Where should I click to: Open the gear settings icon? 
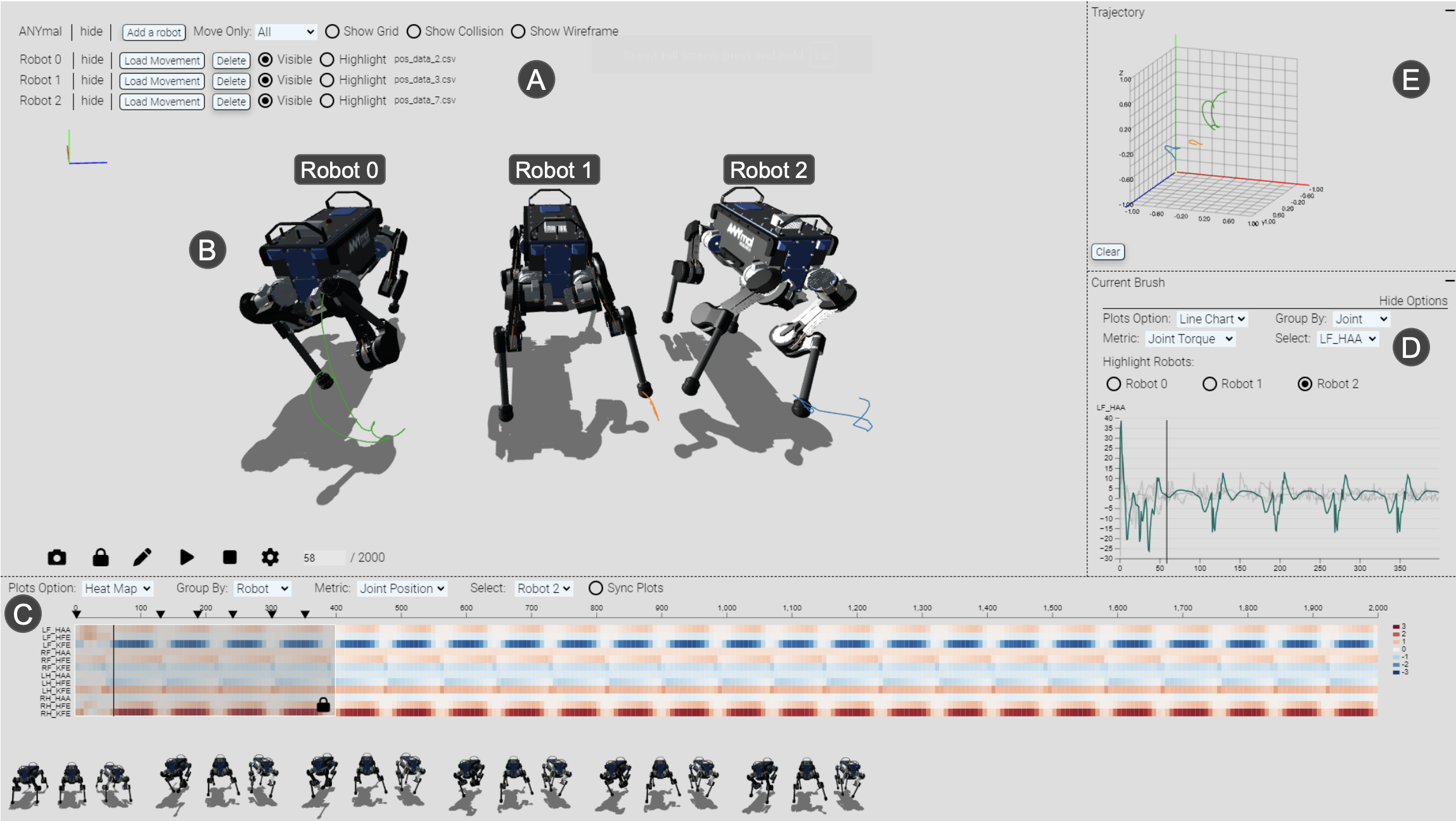point(270,557)
